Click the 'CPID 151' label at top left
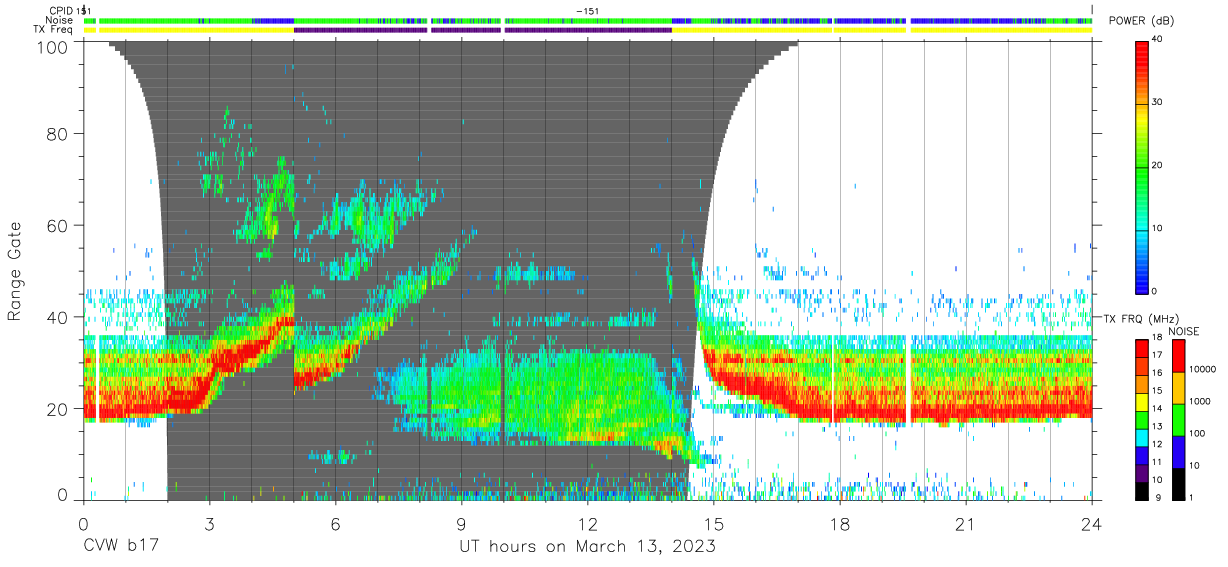 pos(70,10)
